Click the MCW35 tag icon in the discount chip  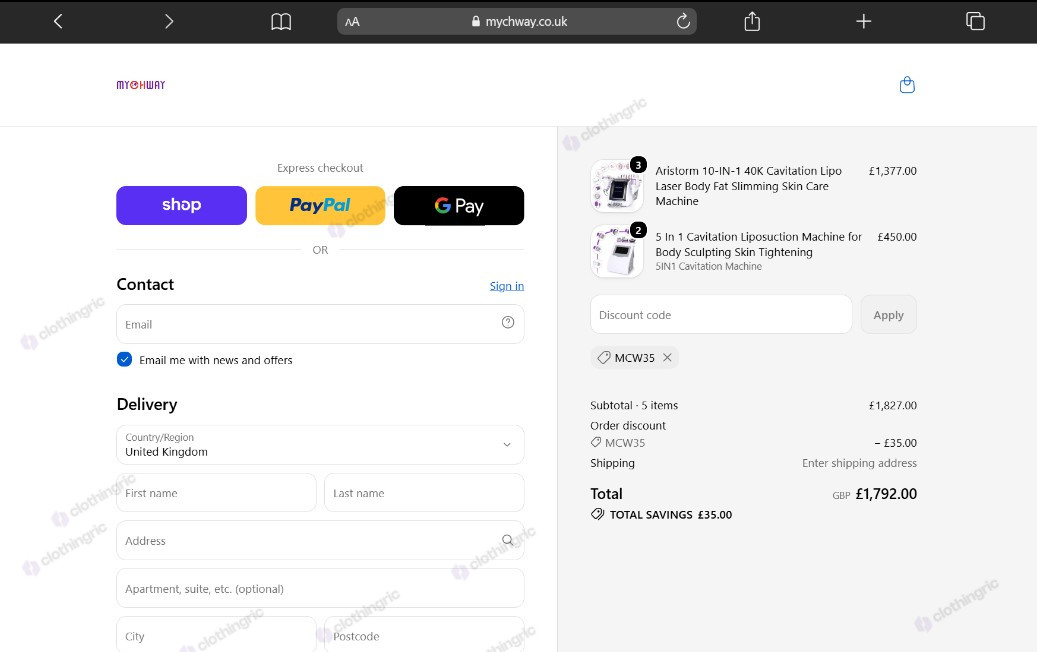pyautogui.click(x=604, y=357)
